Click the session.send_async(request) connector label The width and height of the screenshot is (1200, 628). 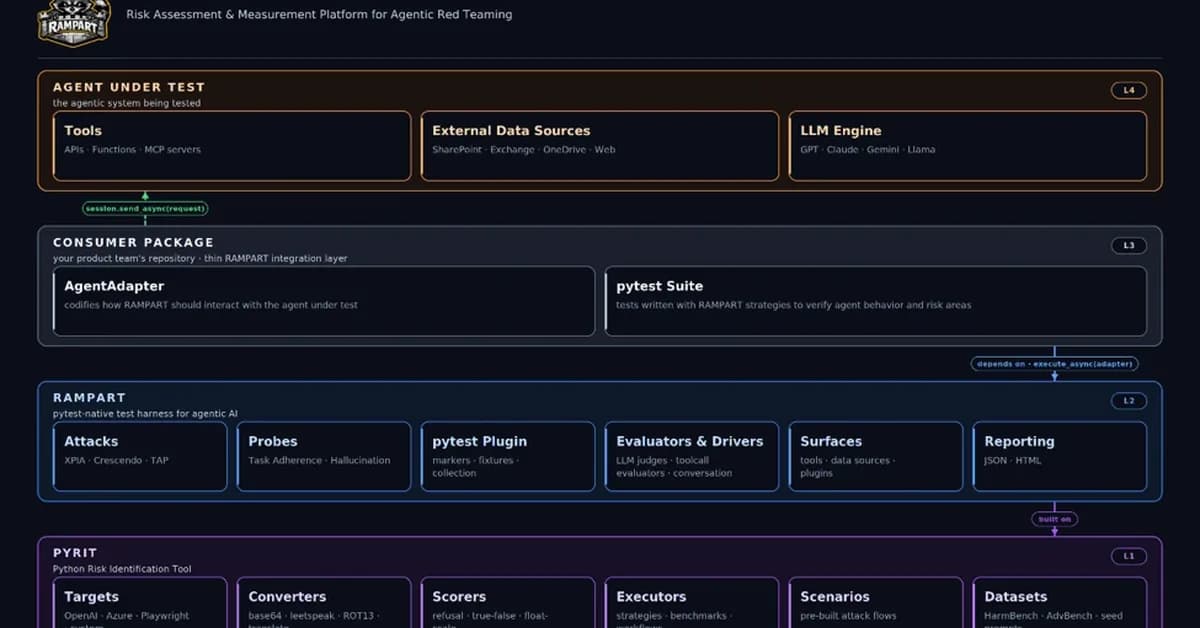pyautogui.click(x=145, y=209)
